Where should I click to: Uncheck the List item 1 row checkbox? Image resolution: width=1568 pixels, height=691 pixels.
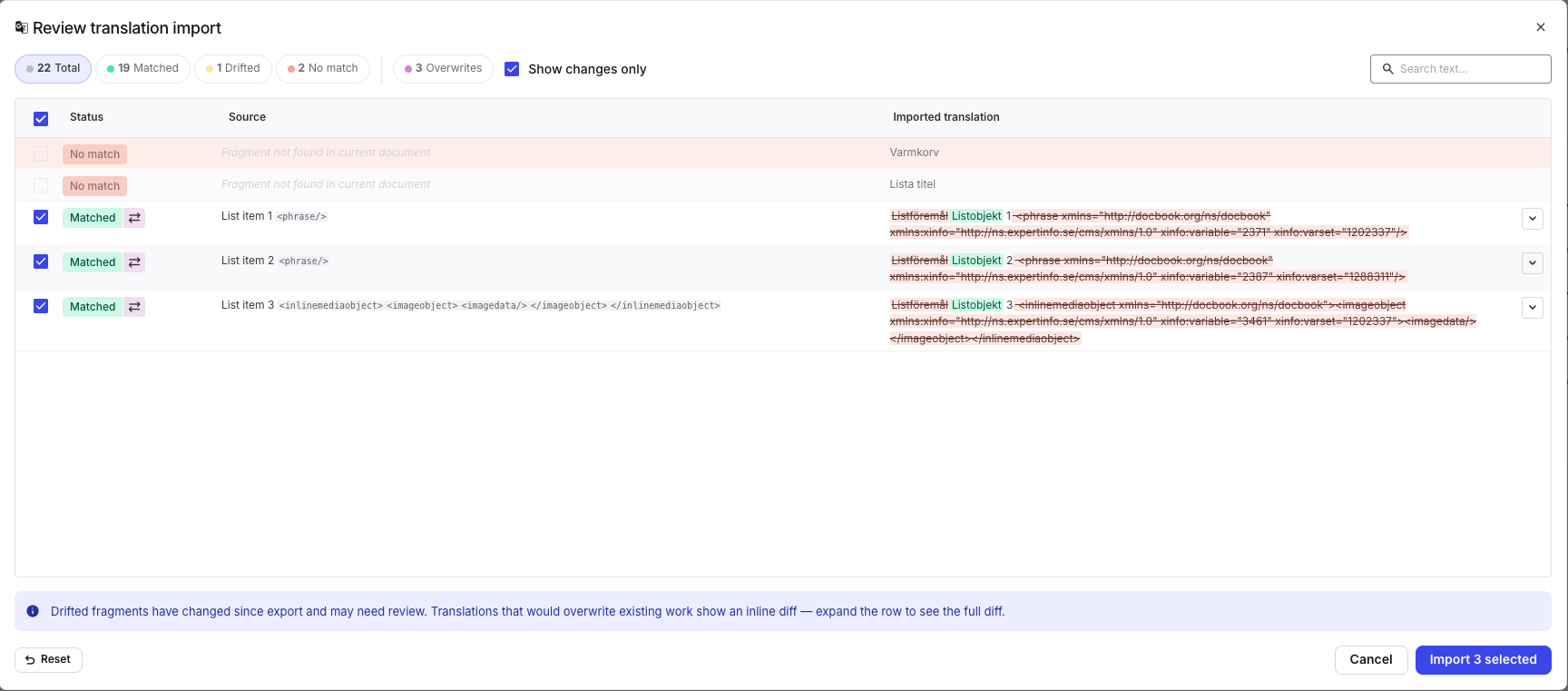tap(41, 217)
